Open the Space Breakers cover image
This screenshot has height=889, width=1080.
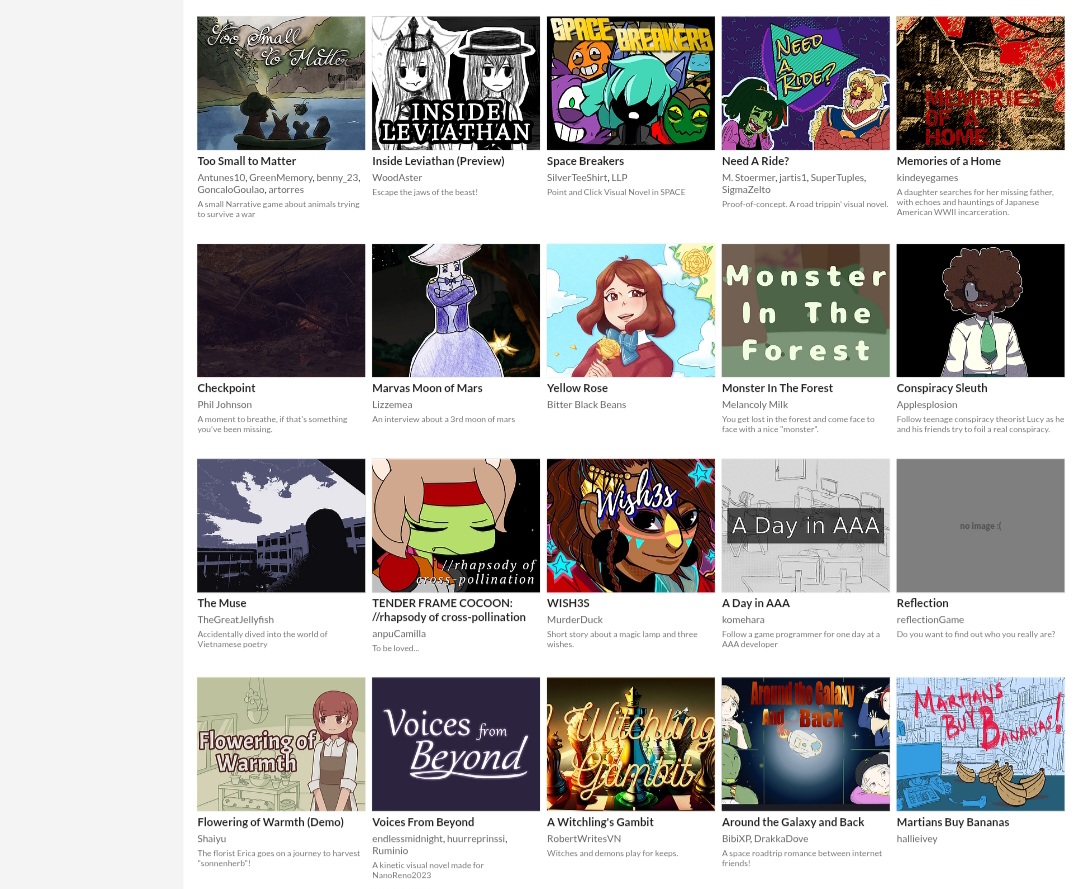pyautogui.click(x=631, y=83)
